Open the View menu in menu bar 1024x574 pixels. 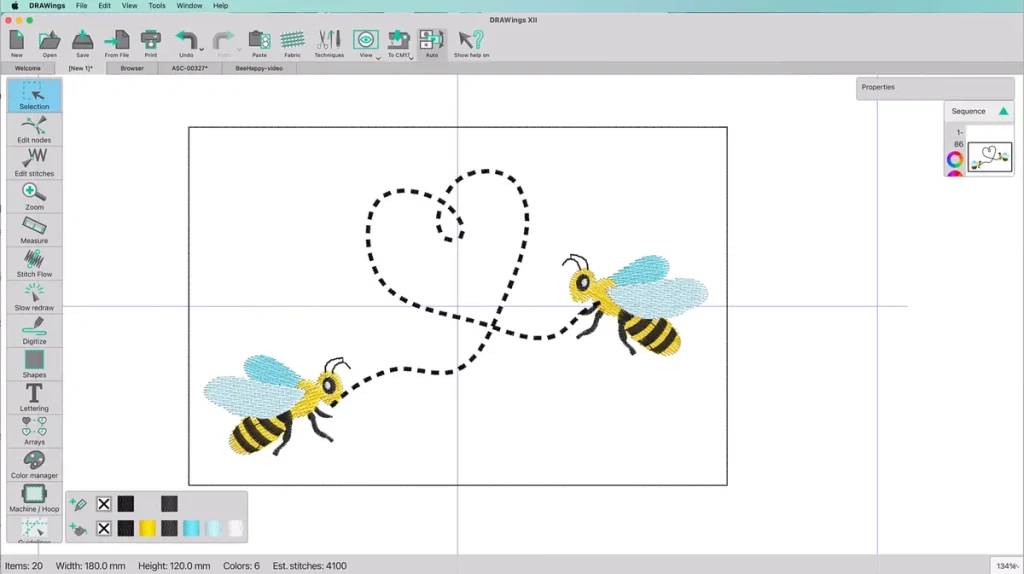point(129,5)
